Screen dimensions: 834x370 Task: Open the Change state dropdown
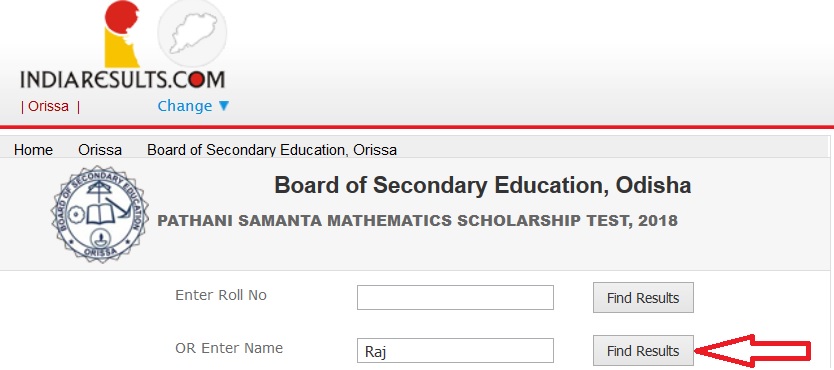[193, 106]
